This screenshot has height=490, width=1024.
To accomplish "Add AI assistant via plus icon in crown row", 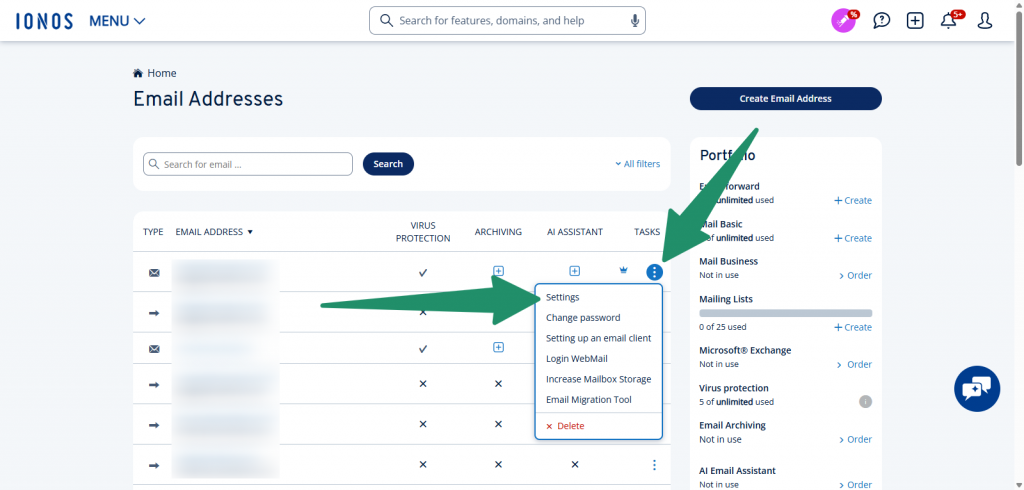I will (575, 270).
